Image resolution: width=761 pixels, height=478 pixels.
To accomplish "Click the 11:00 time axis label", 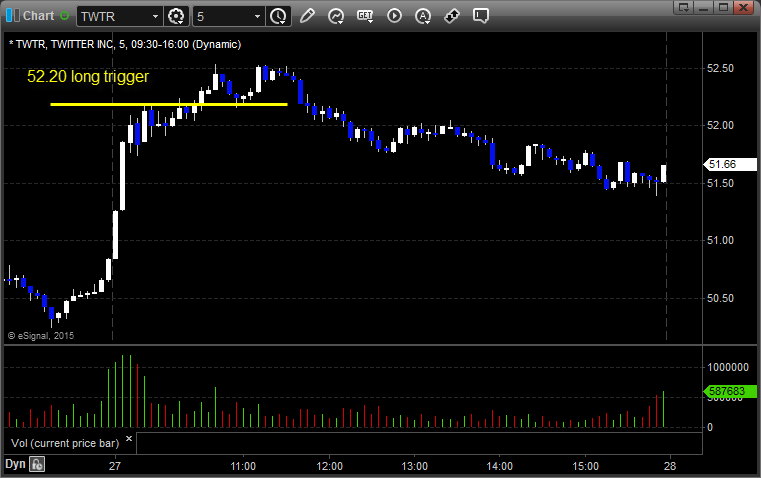I will 243,466.
